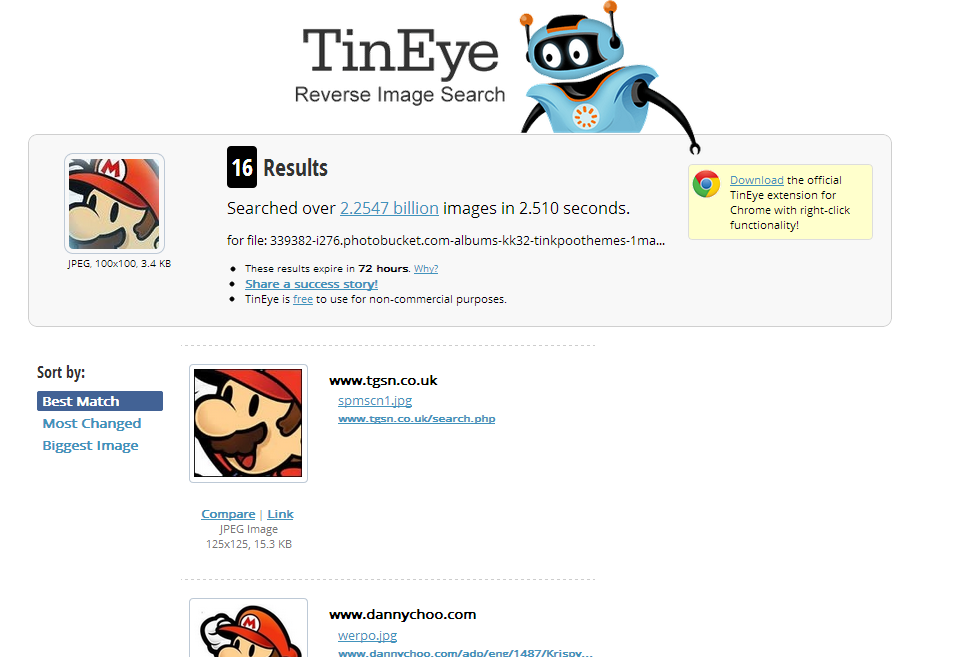Click the free non-commercial use link
The width and height of the screenshot is (967, 657).
[x=303, y=299]
